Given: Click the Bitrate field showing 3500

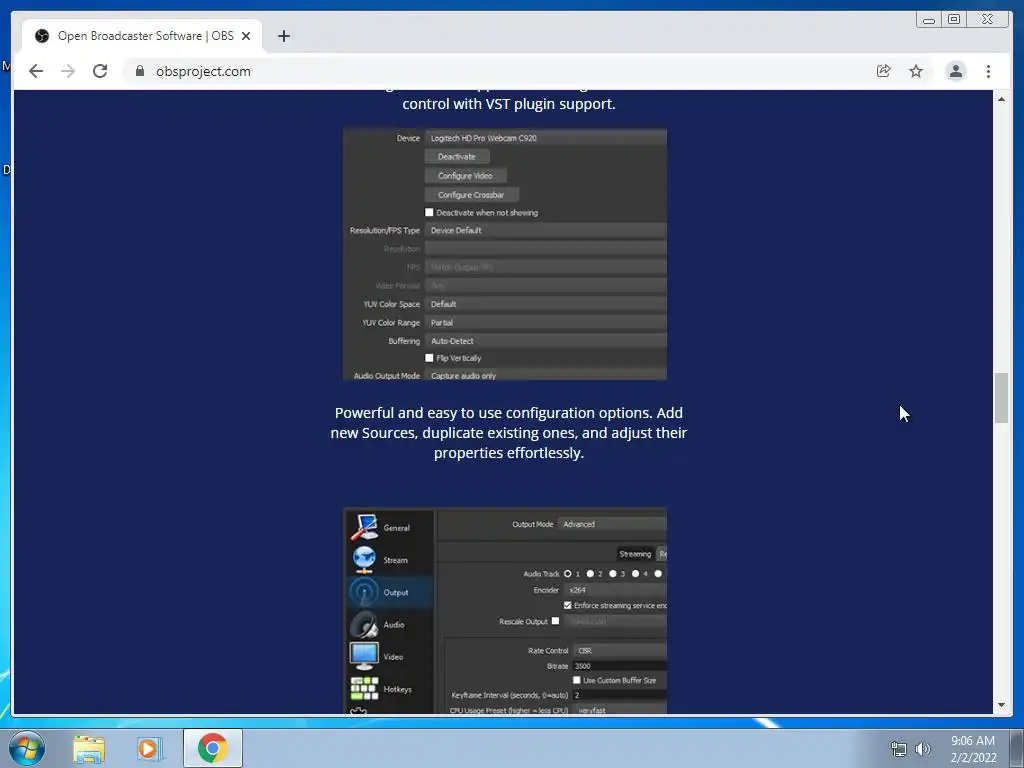Looking at the screenshot, I should pyautogui.click(x=620, y=666).
